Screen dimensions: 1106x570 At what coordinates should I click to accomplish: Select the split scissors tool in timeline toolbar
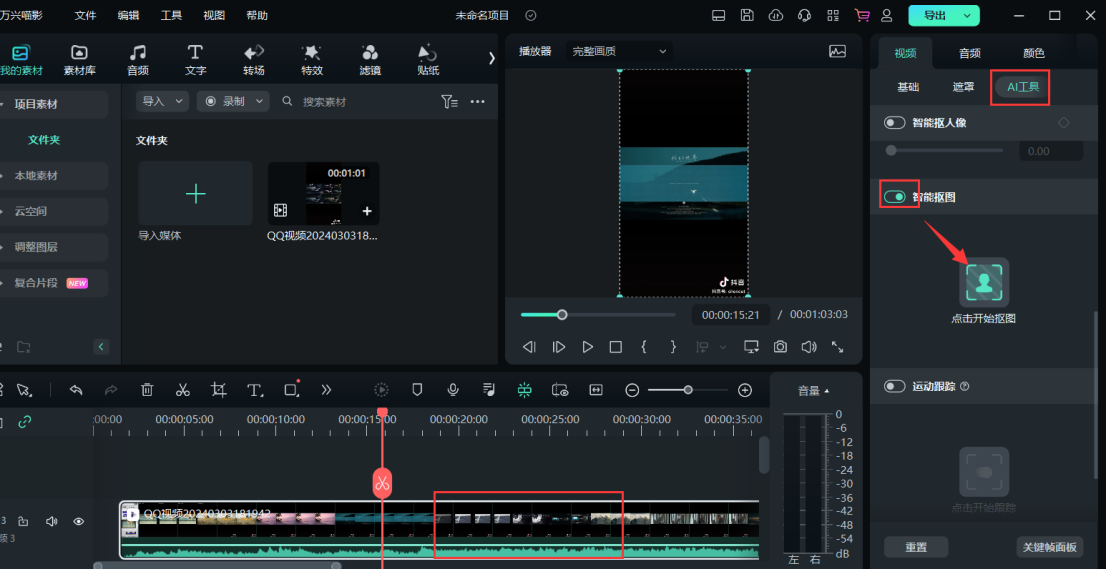pos(183,390)
